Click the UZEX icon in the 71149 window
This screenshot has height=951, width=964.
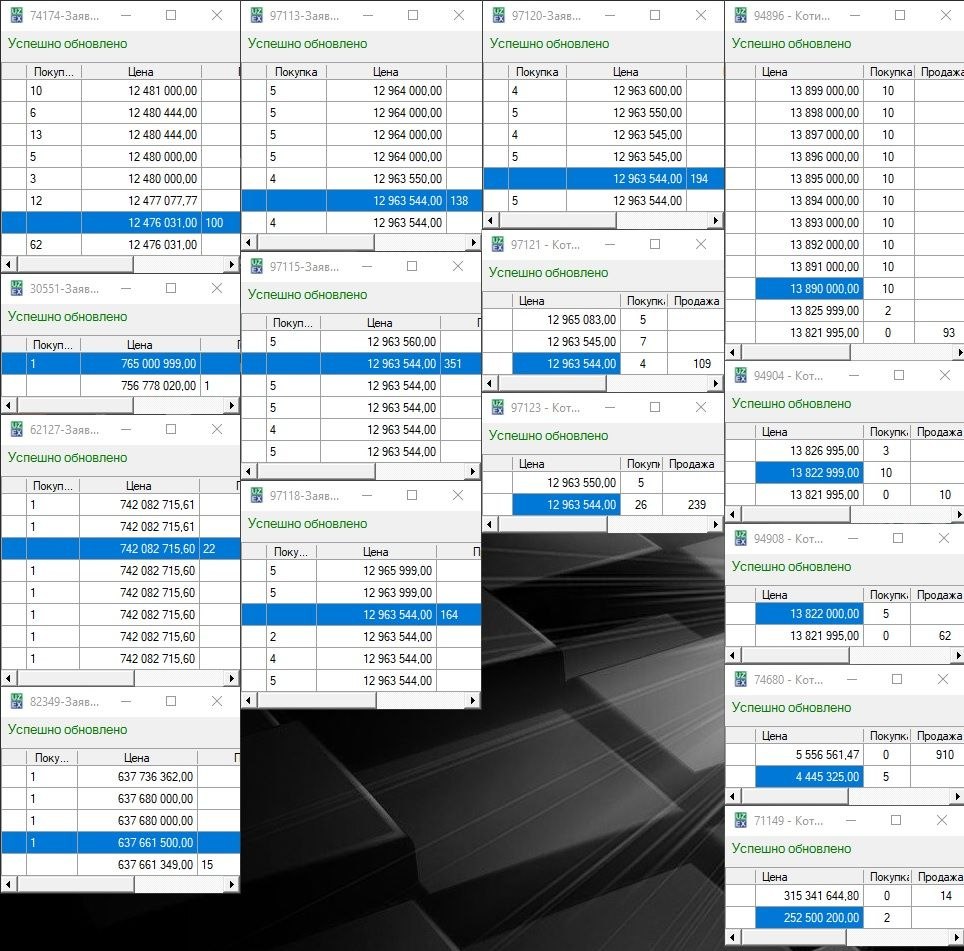741,820
